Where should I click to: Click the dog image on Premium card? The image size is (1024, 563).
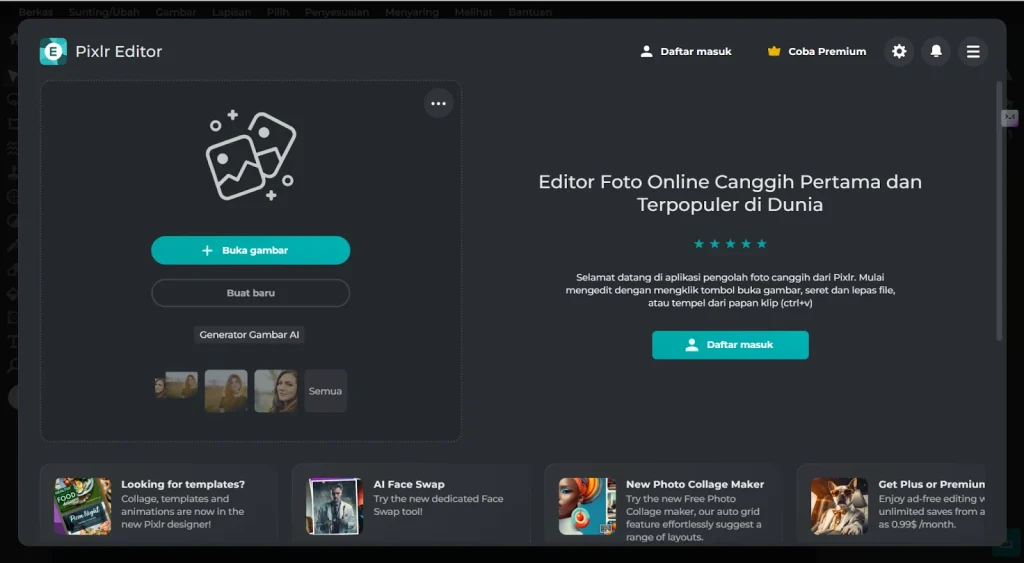point(839,506)
